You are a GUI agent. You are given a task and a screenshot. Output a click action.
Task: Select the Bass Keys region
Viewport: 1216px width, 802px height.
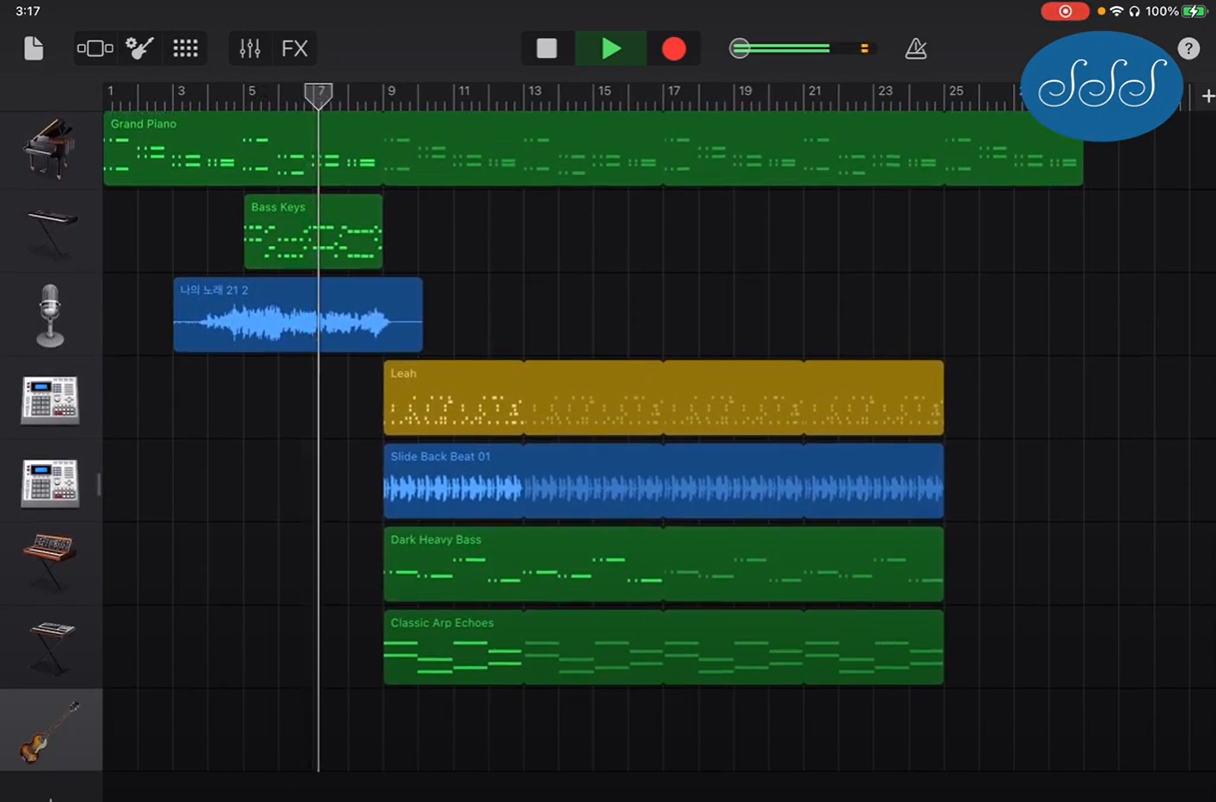pyautogui.click(x=313, y=231)
